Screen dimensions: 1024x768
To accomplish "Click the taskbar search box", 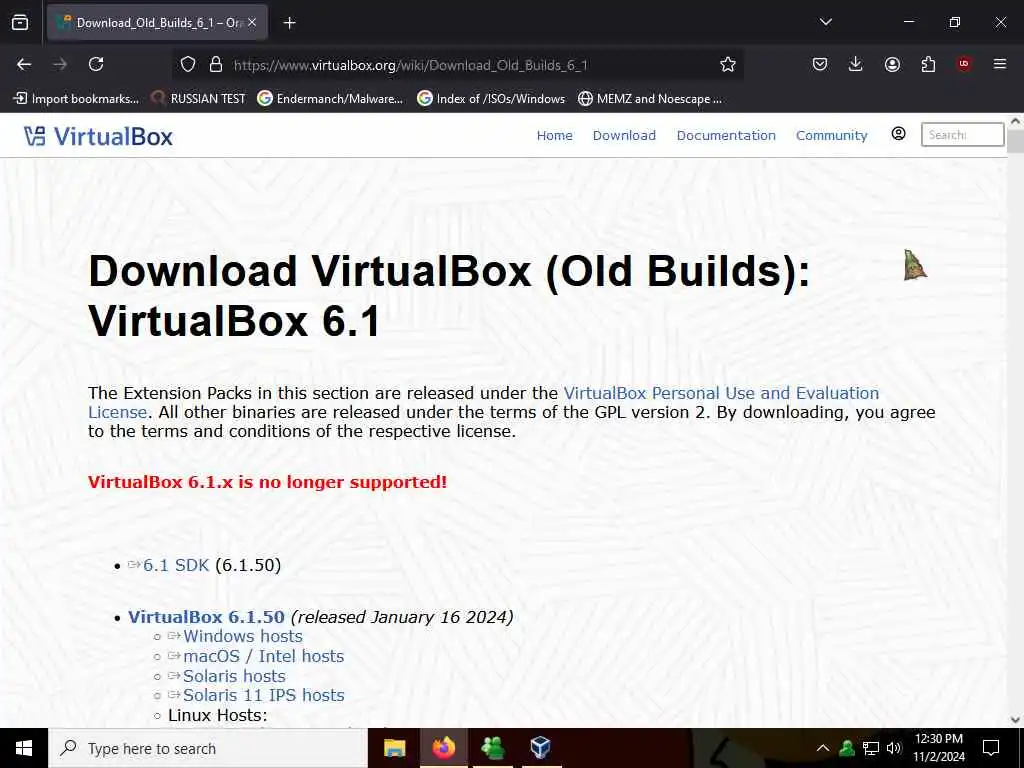I will click(208, 748).
